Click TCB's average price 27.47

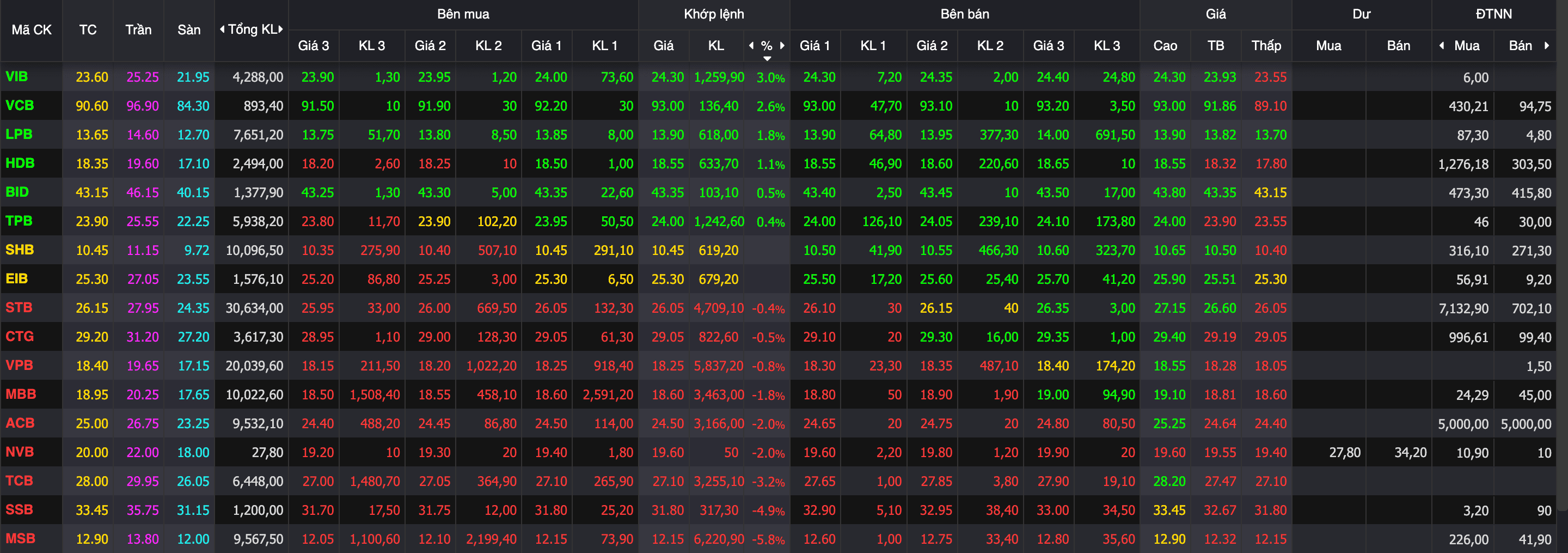coord(1220,481)
